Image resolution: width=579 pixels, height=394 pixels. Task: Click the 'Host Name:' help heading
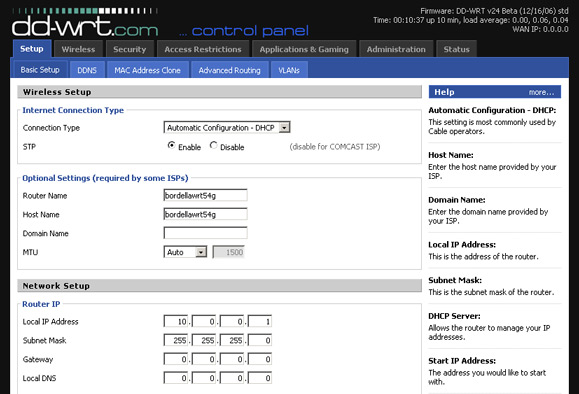tap(450, 155)
